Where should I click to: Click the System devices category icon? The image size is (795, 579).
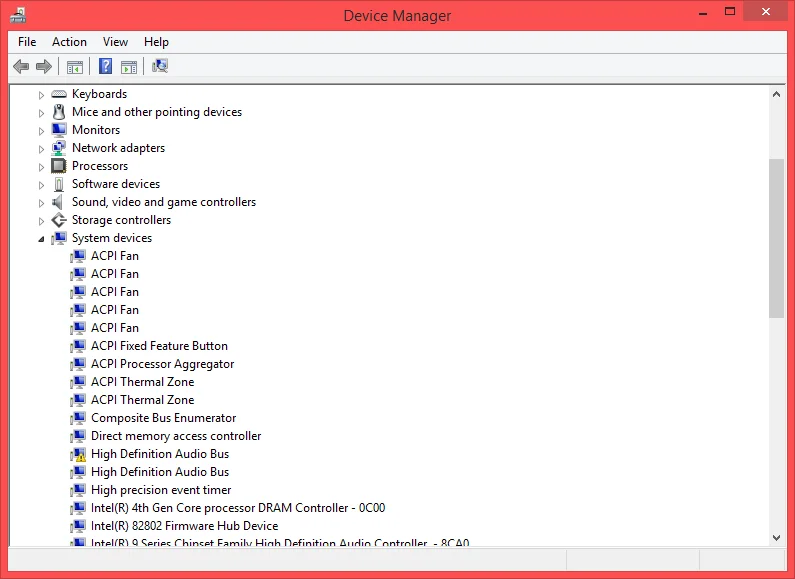tap(59, 238)
